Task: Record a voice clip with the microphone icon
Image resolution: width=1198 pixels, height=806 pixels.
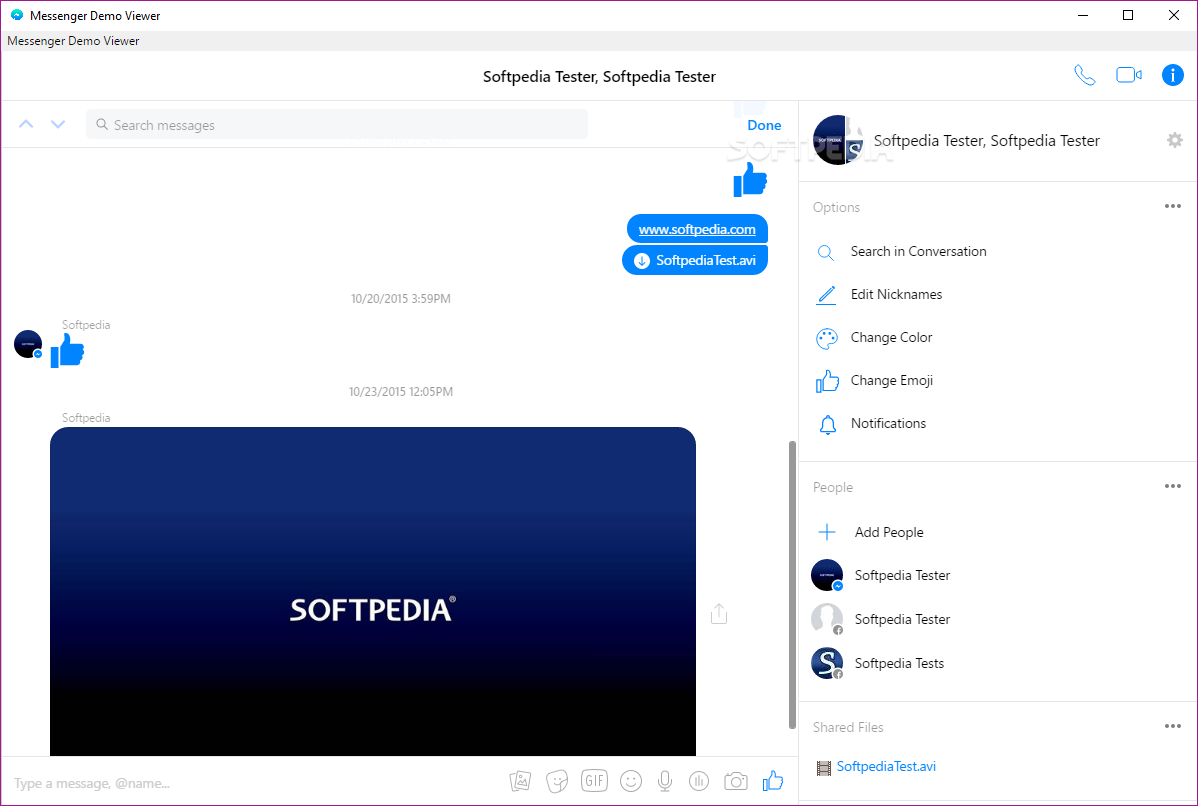Action: (665, 781)
